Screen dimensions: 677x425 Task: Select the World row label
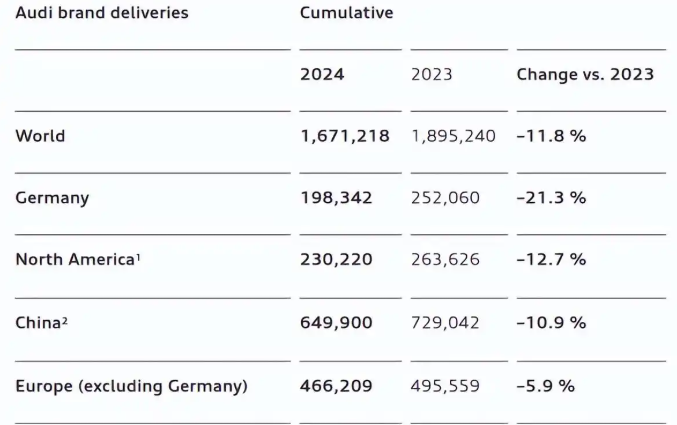(x=40, y=136)
